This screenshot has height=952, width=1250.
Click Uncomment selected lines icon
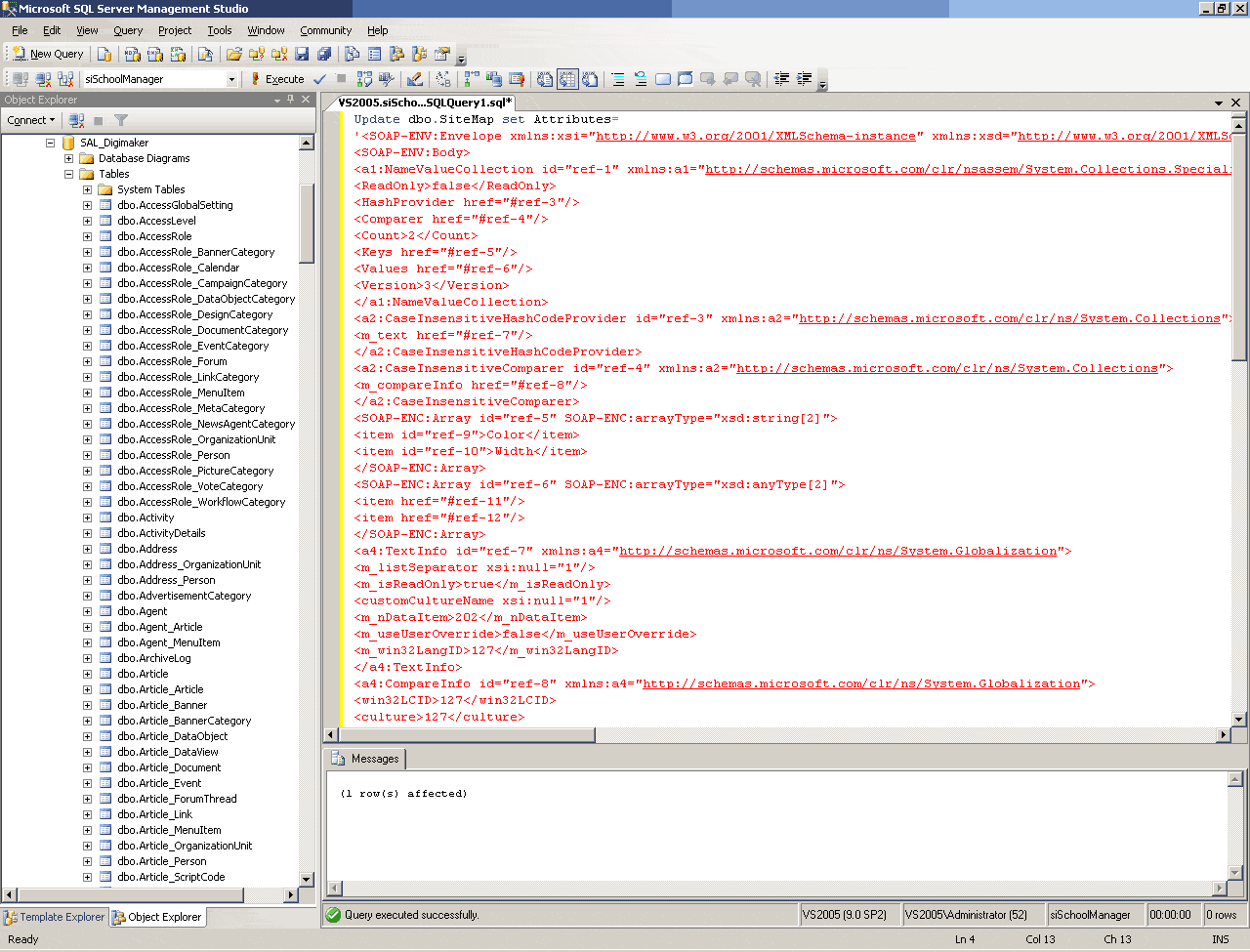(x=641, y=79)
